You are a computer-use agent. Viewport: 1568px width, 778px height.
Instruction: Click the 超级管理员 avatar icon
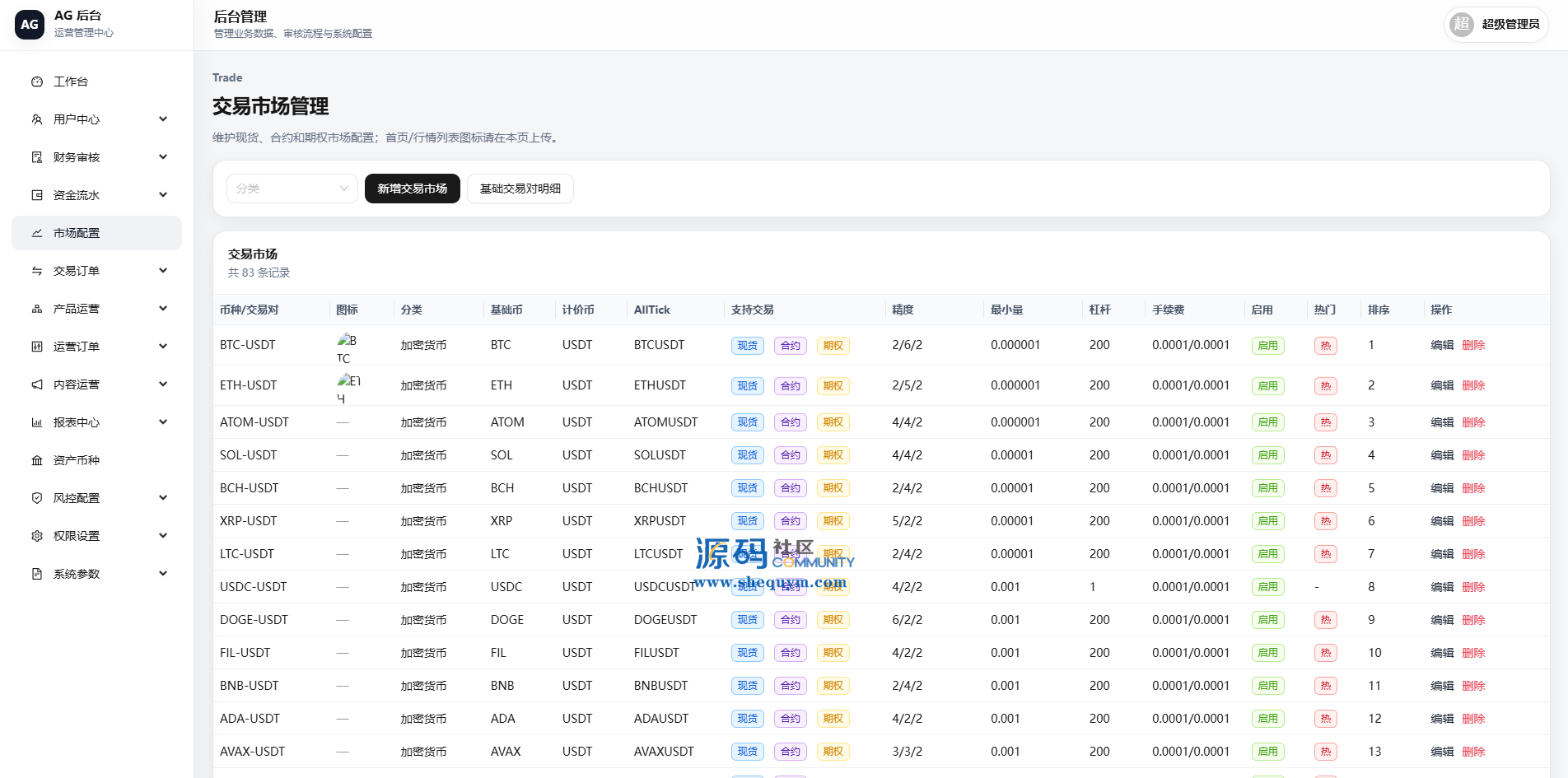(x=1462, y=24)
